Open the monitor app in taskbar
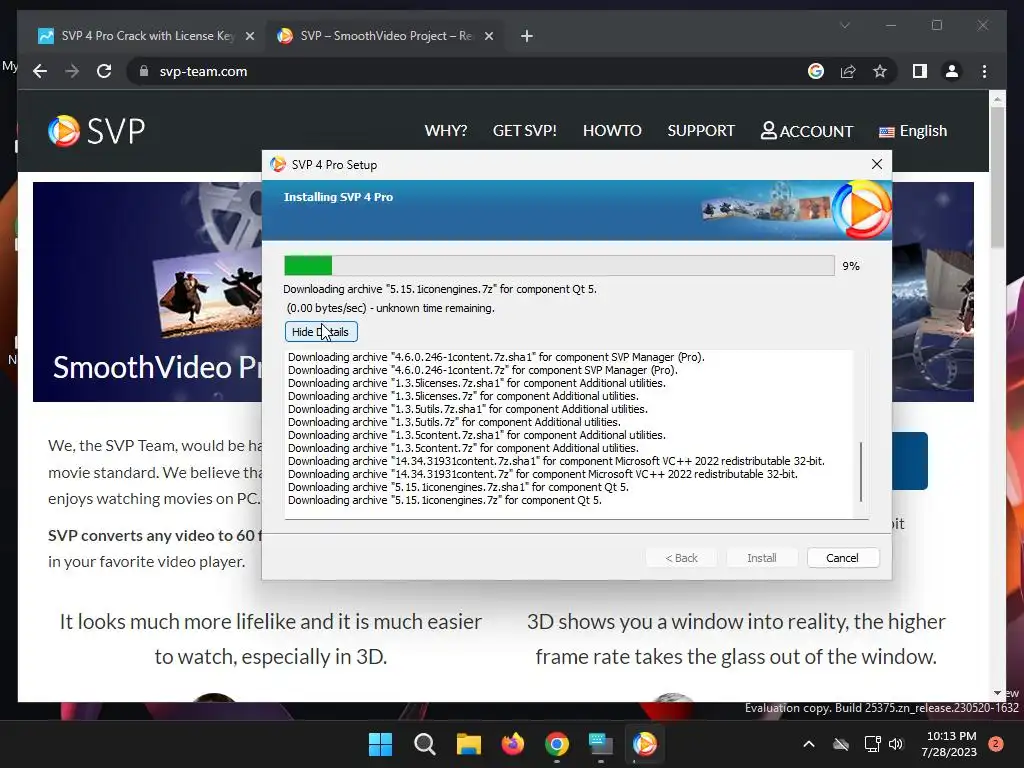1024x768 pixels. (x=600, y=744)
